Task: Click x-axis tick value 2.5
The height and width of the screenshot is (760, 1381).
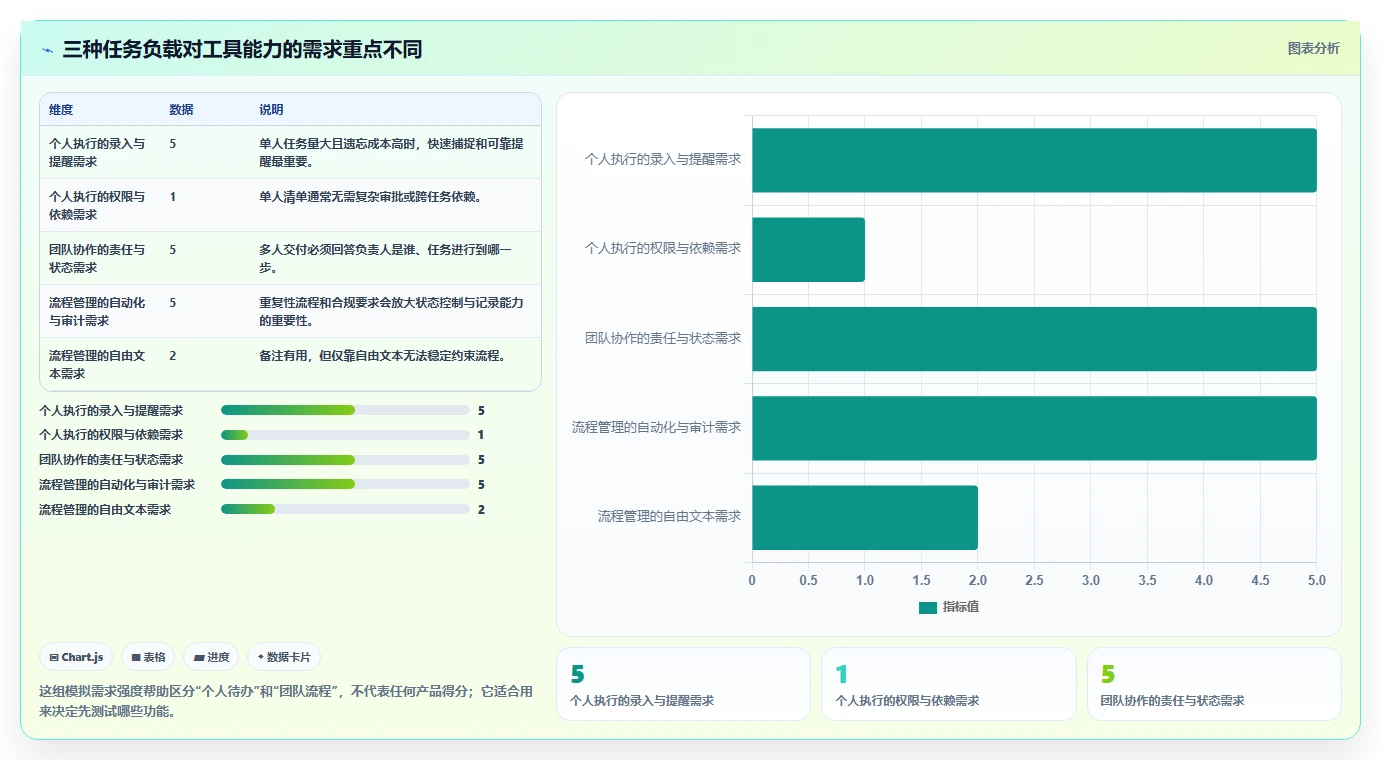Action: point(1034,580)
